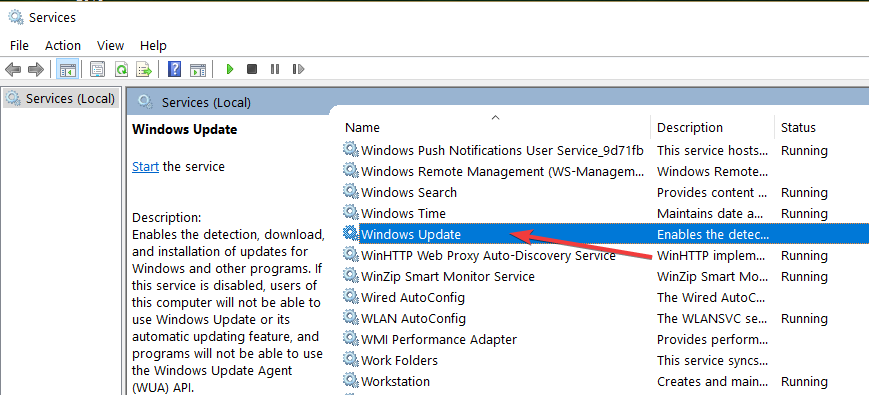Click the Start Service play icon
The width and height of the screenshot is (869, 395).
229,69
